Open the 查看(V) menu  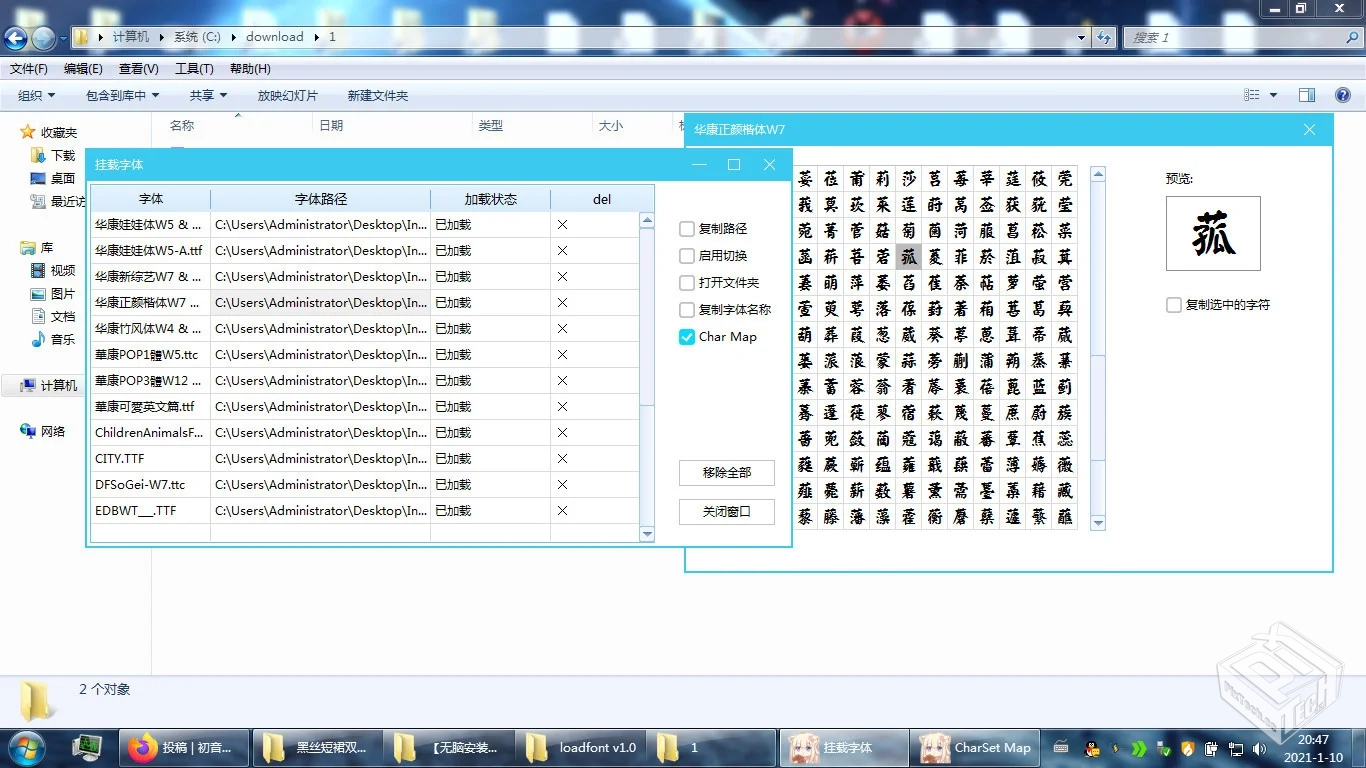point(138,68)
